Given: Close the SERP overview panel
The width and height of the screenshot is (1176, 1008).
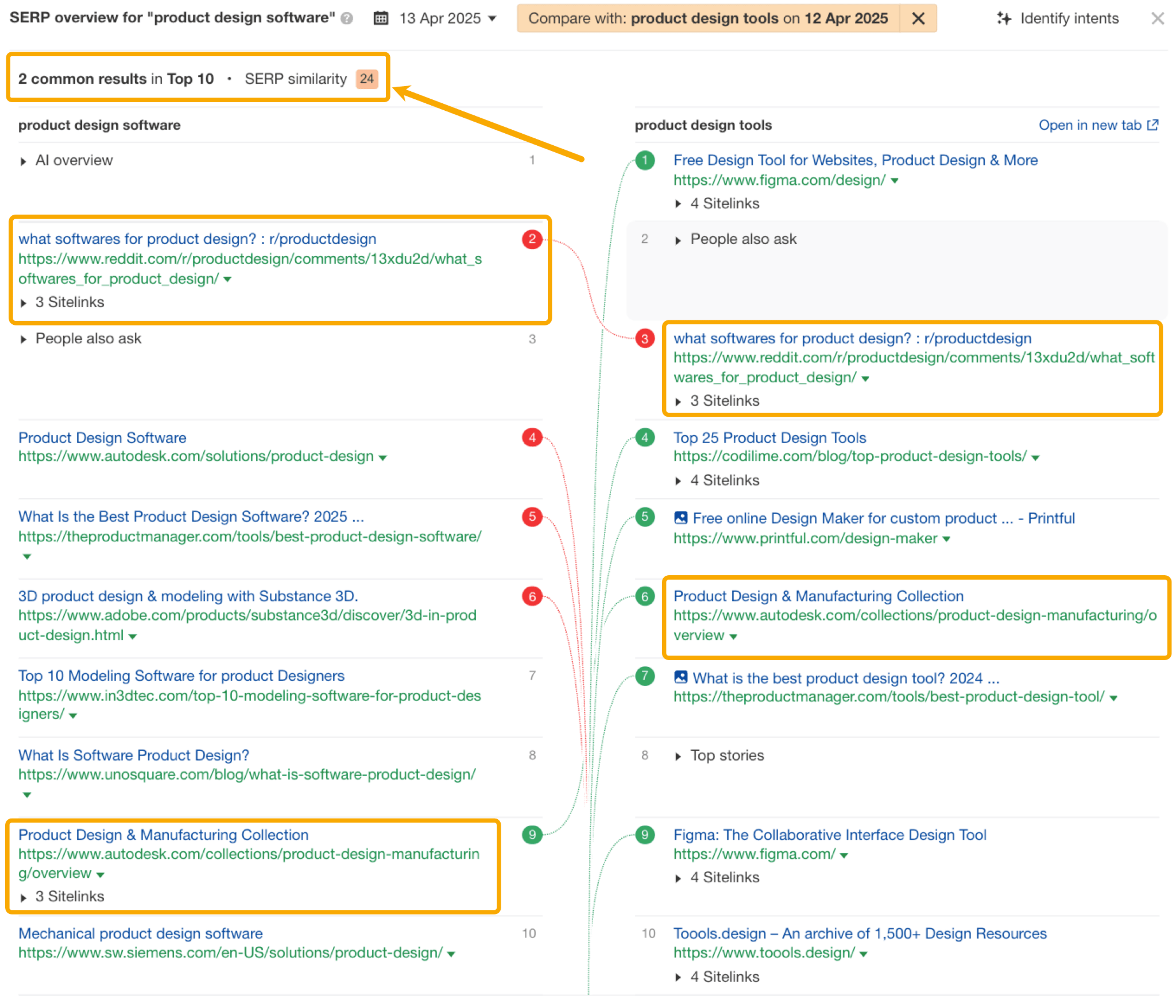Looking at the screenshot, I should [x=1159, y=18].
